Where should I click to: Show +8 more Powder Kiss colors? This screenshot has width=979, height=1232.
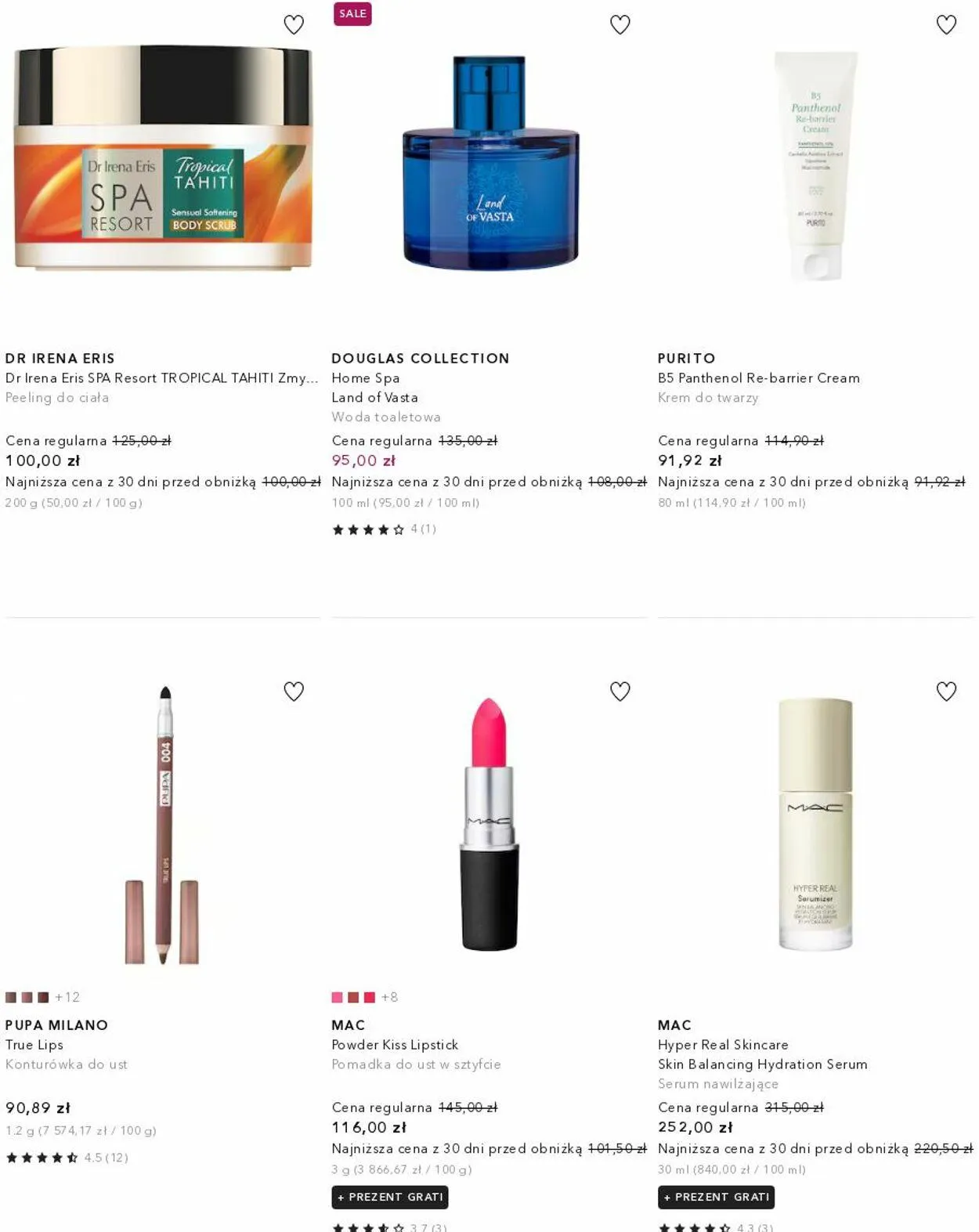(390, 997)
